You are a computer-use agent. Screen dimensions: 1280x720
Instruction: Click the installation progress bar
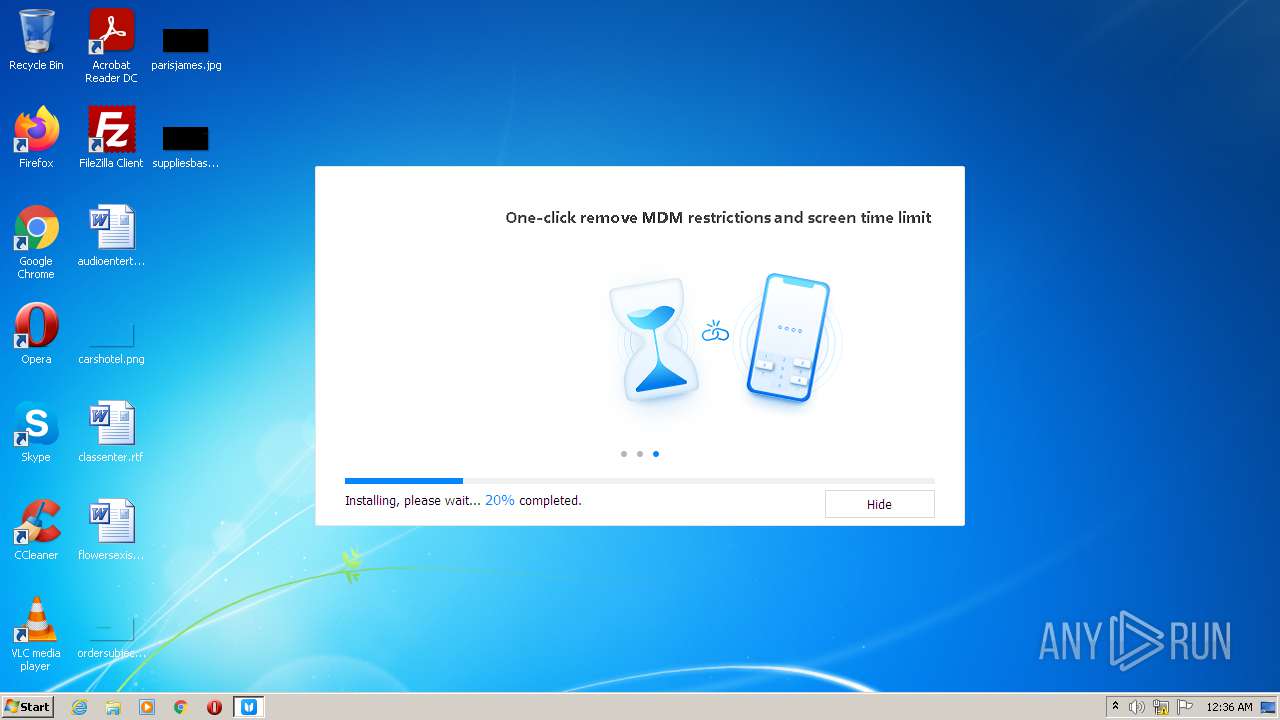point(640,481)
